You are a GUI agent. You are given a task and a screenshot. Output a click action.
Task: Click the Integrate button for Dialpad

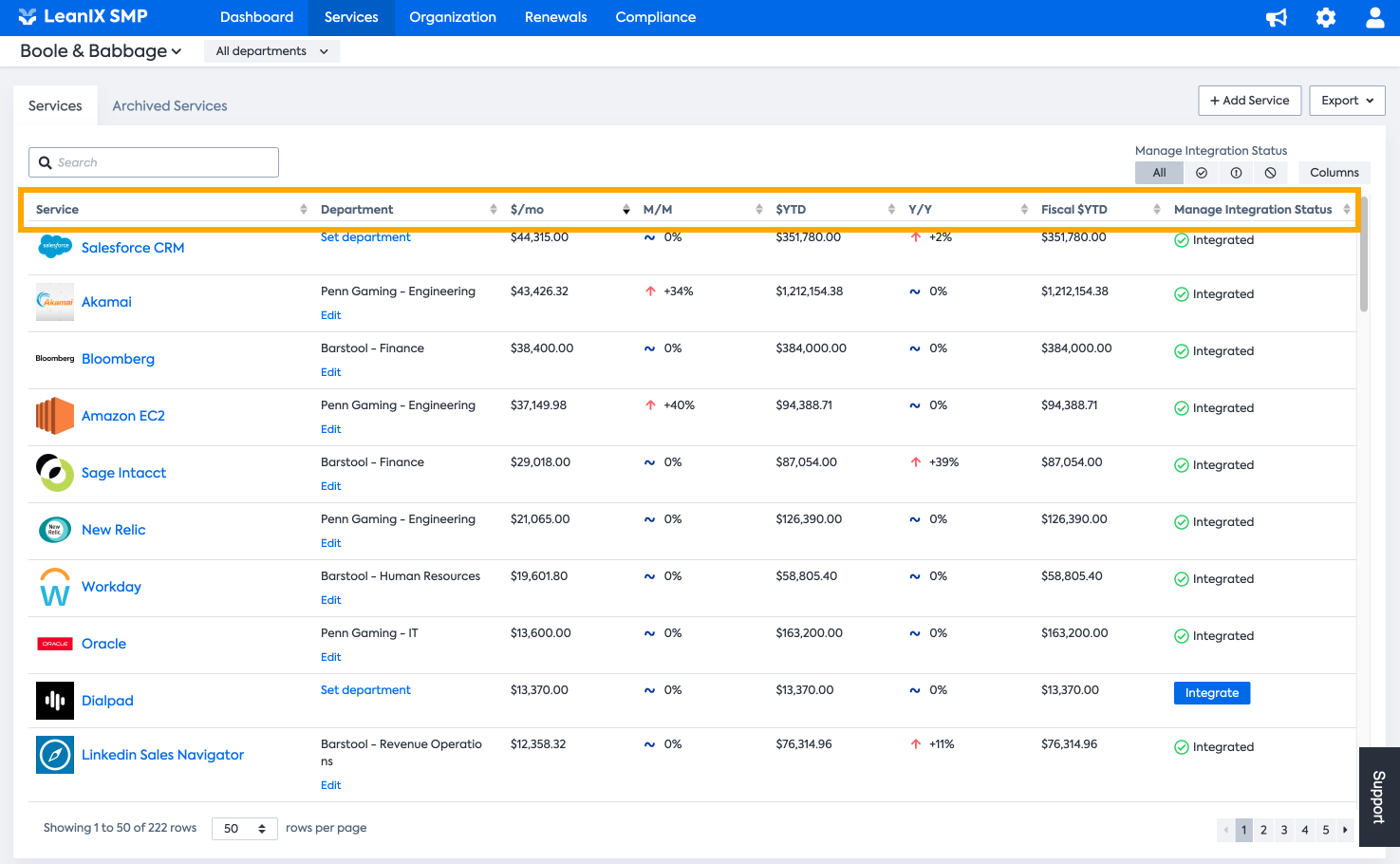coord(1211,693)
